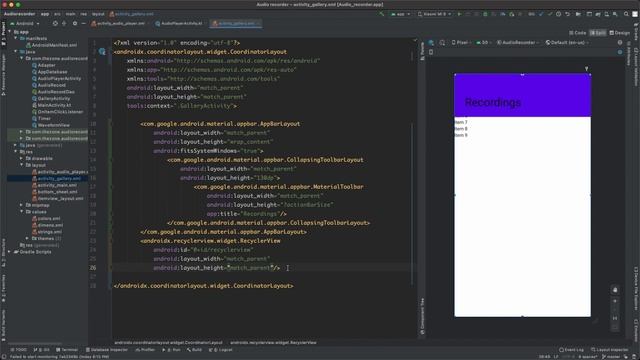Click the Make Project hammer icon
The height and width of the screenshot is (360, 640).
click(x=382, y=14)
